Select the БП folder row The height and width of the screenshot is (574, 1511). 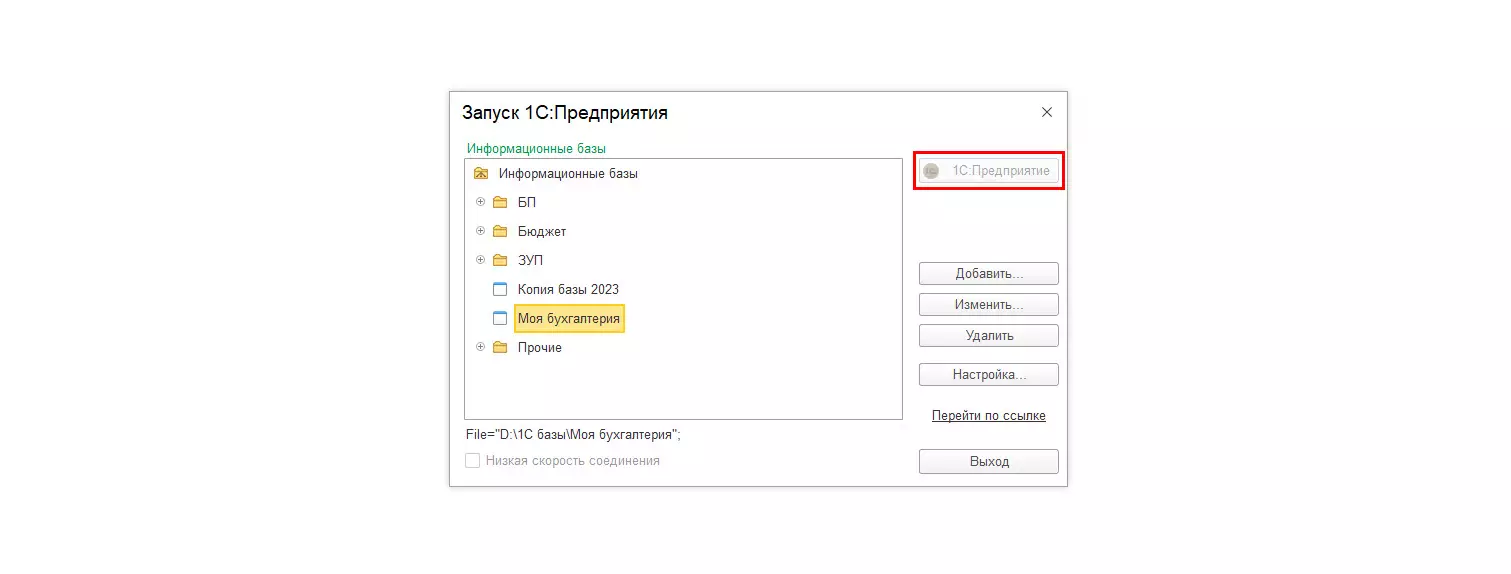[527, 202]
